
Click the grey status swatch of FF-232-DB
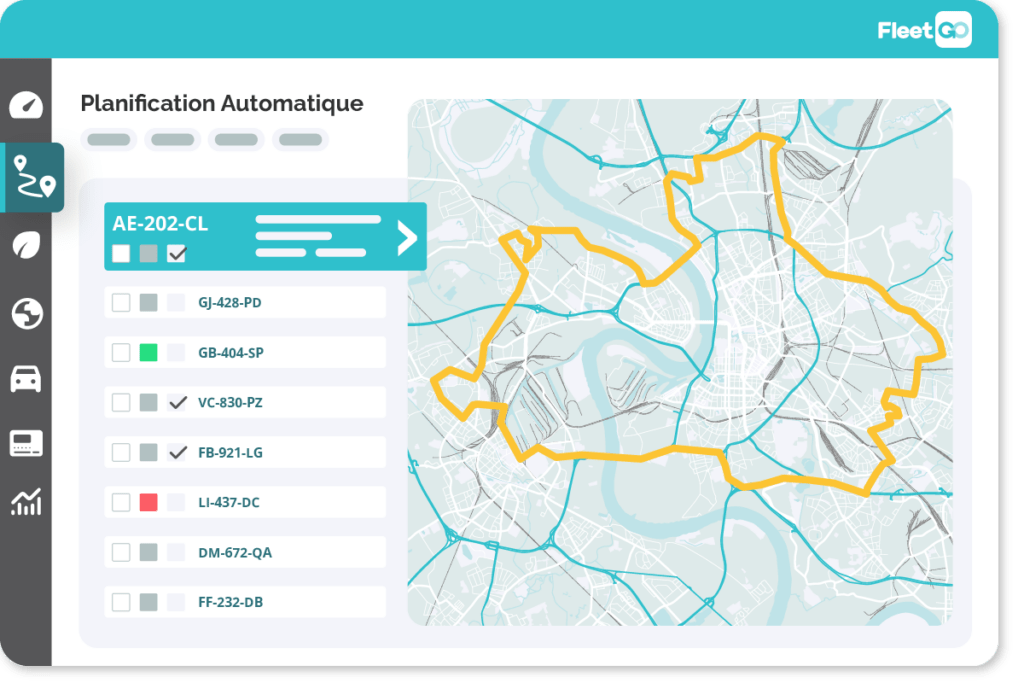coord(149,602)
